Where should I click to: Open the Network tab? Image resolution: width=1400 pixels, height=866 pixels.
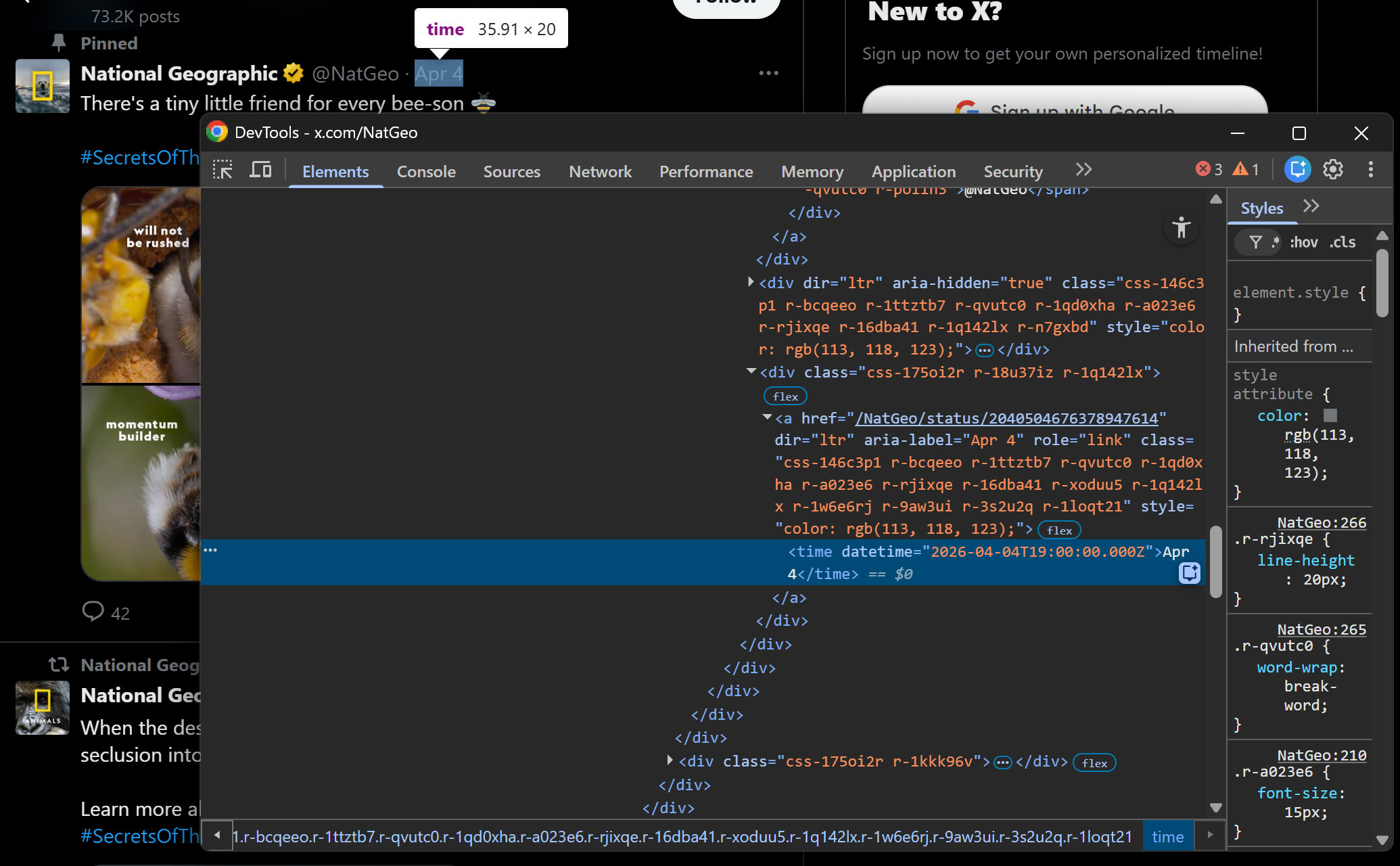point(600,172)
